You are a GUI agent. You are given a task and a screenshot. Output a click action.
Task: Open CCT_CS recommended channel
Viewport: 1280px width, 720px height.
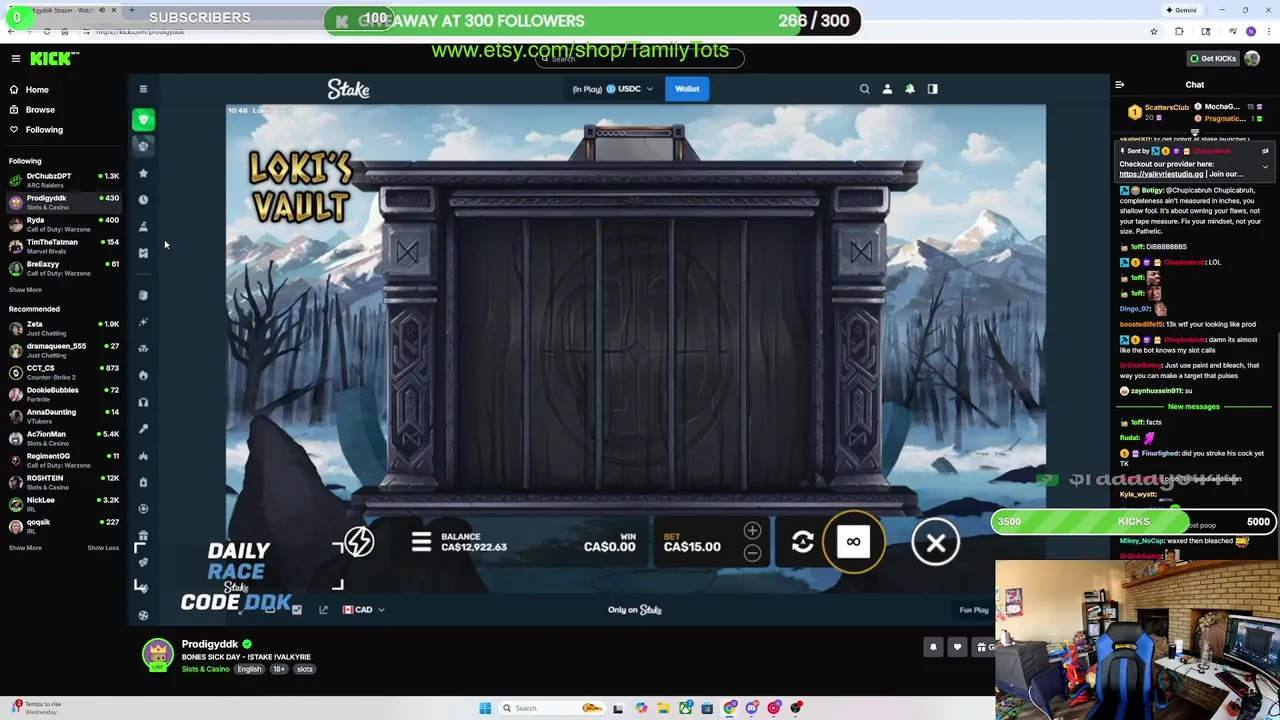tap(64, 372)
